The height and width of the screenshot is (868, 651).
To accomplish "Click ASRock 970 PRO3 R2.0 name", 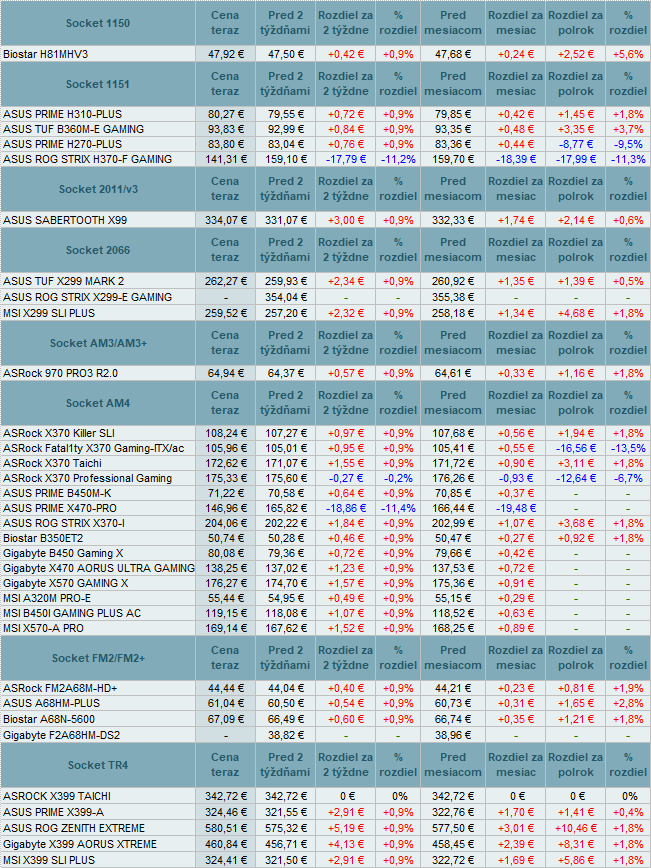I will (x=60, y=374).
